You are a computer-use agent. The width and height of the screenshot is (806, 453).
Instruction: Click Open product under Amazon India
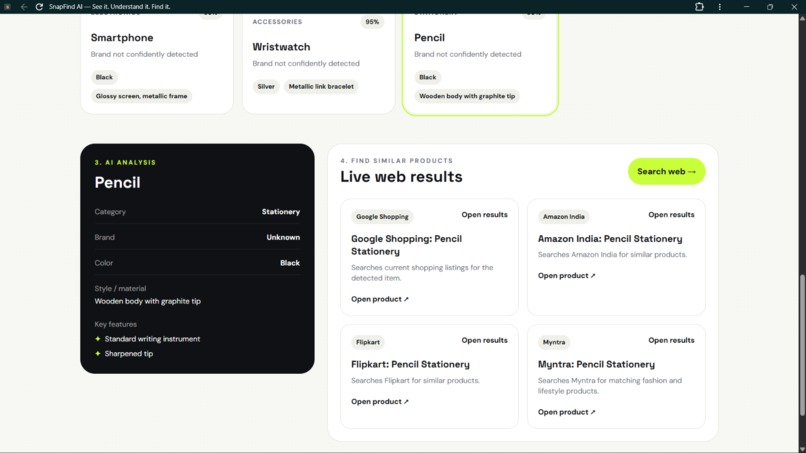(x=566, y=276)
